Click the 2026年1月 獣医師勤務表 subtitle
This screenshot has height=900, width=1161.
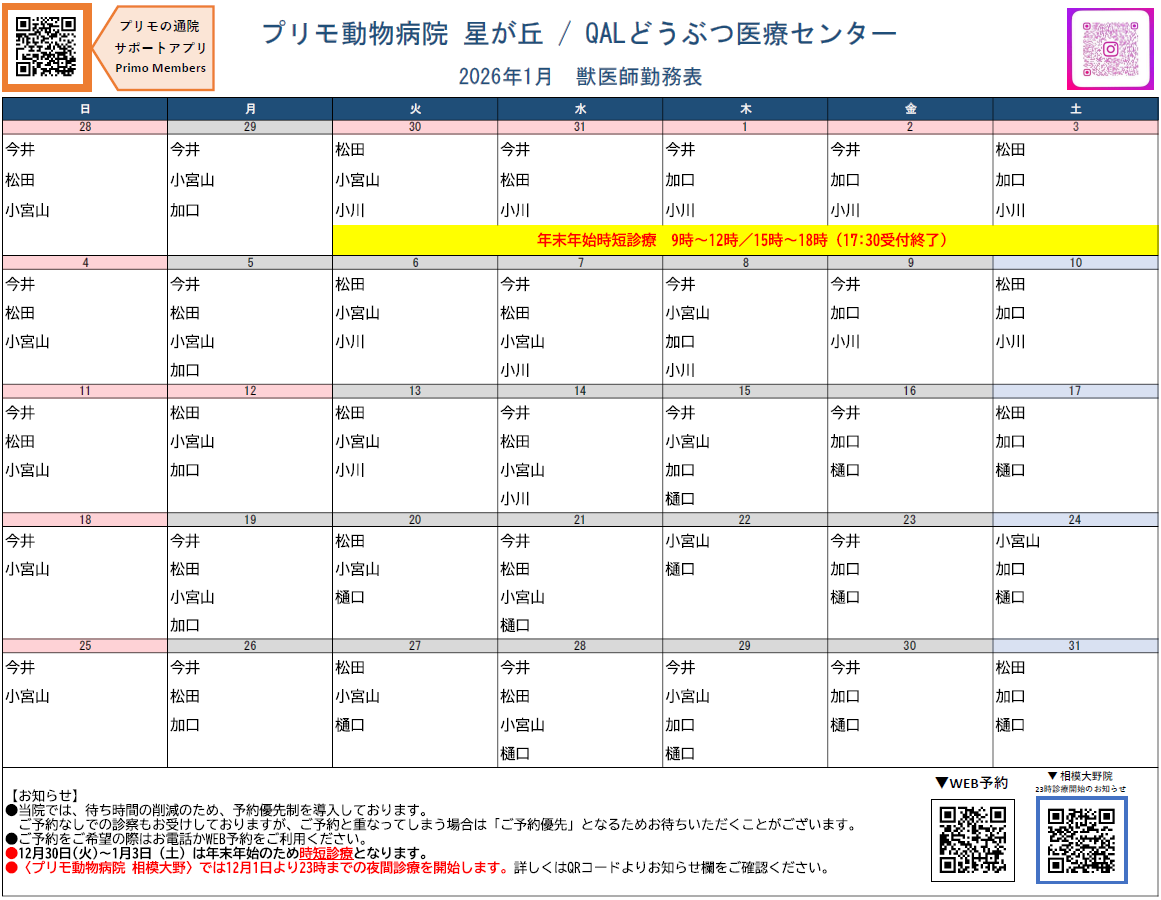[580, 76]
